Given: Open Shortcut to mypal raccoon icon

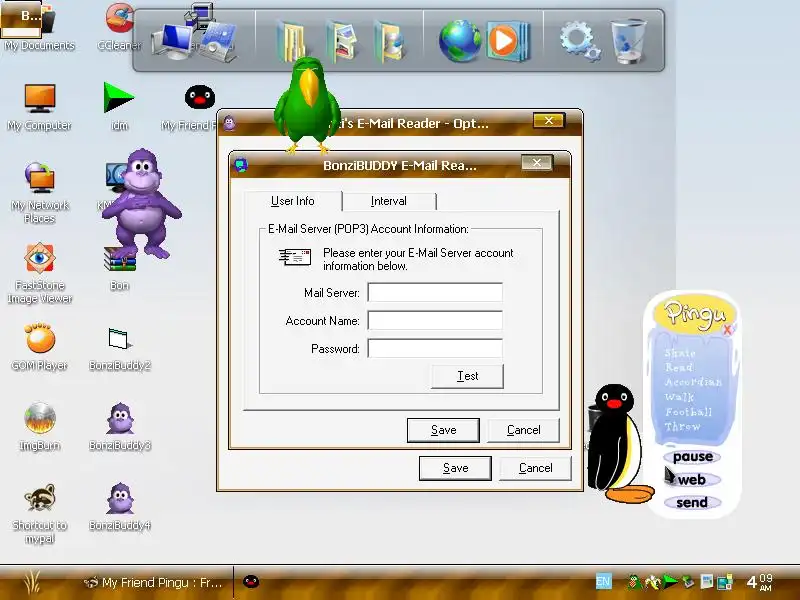Looking at the screenshot, I should coord(39,513).
